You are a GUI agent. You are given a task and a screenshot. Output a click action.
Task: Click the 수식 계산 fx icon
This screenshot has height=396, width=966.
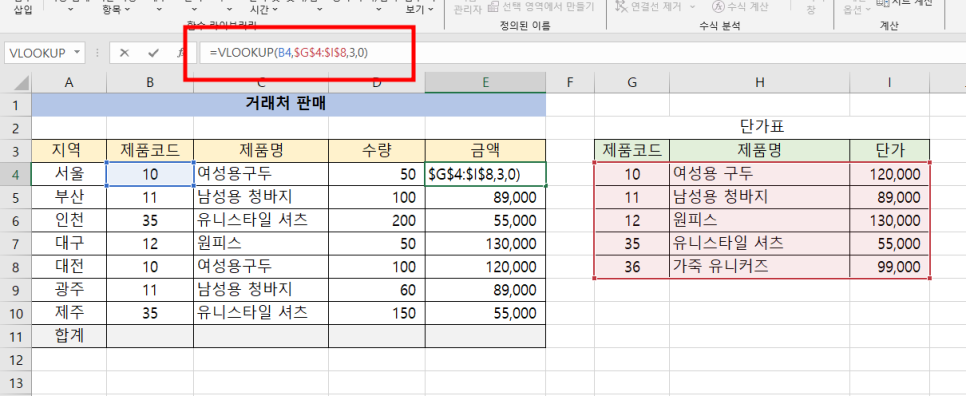718,7
